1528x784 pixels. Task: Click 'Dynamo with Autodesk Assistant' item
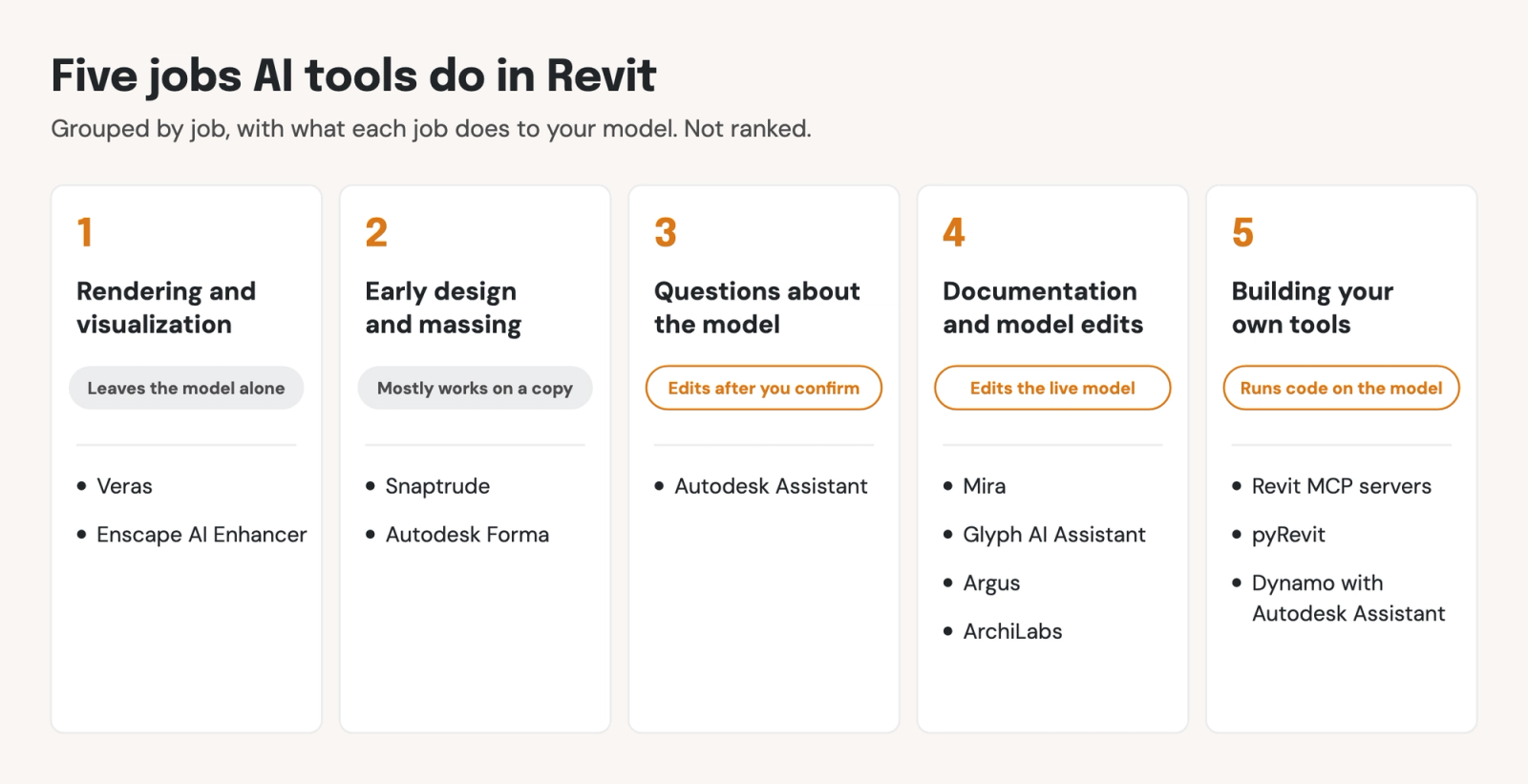pos(1348,598)
